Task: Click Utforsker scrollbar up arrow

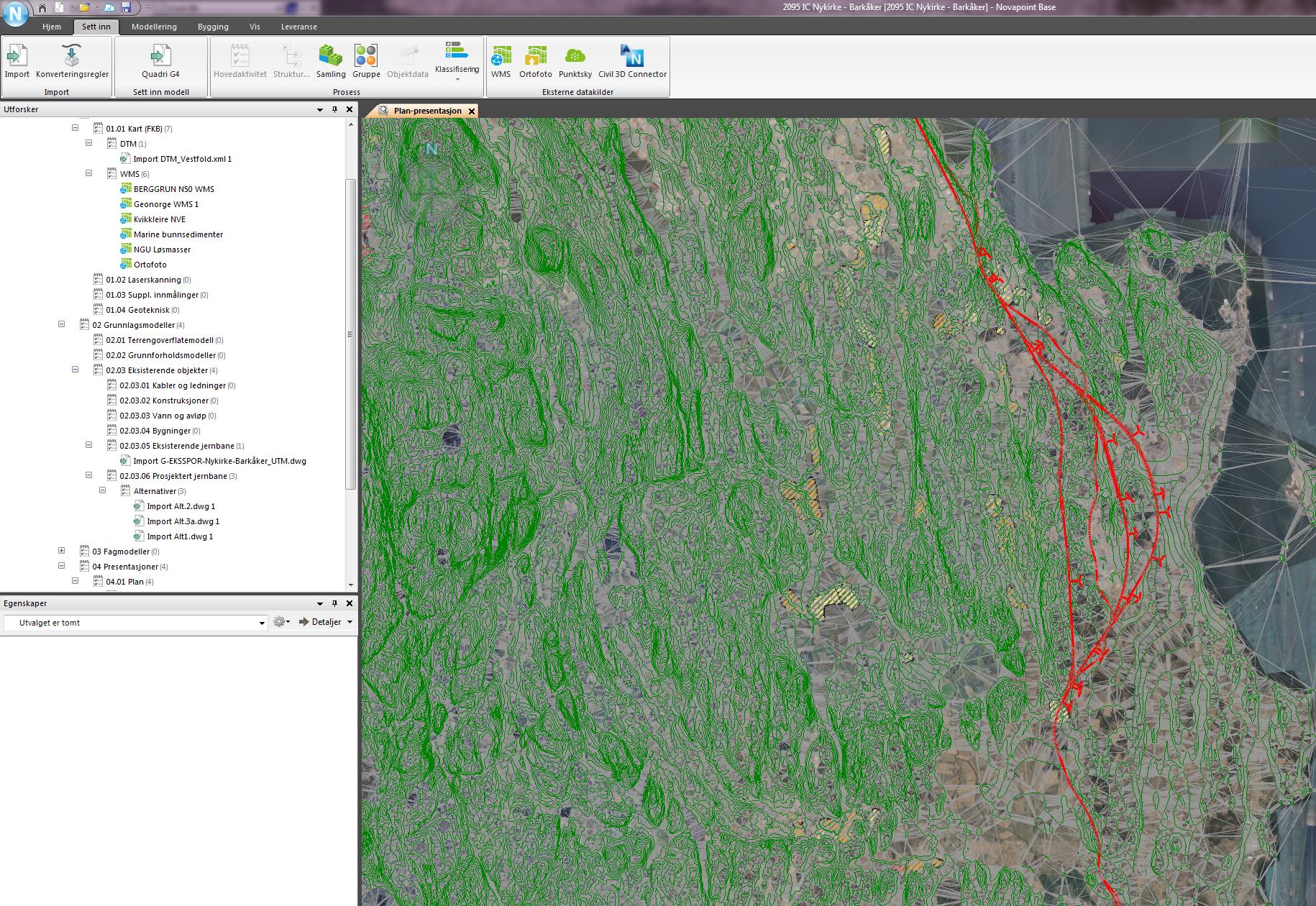Action: (351, 124)
